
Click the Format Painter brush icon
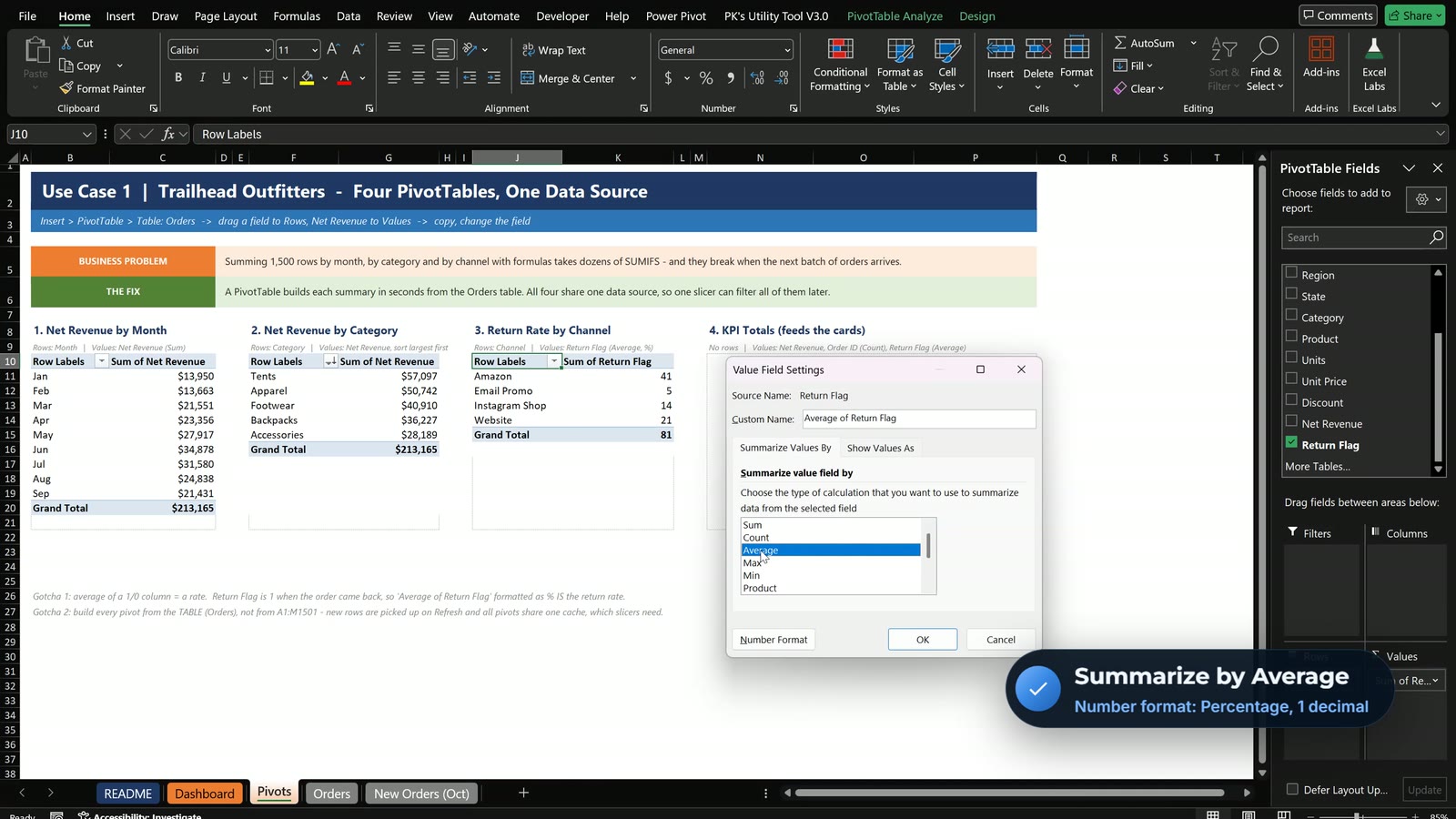pyautogui.click(x=66, y=88)
